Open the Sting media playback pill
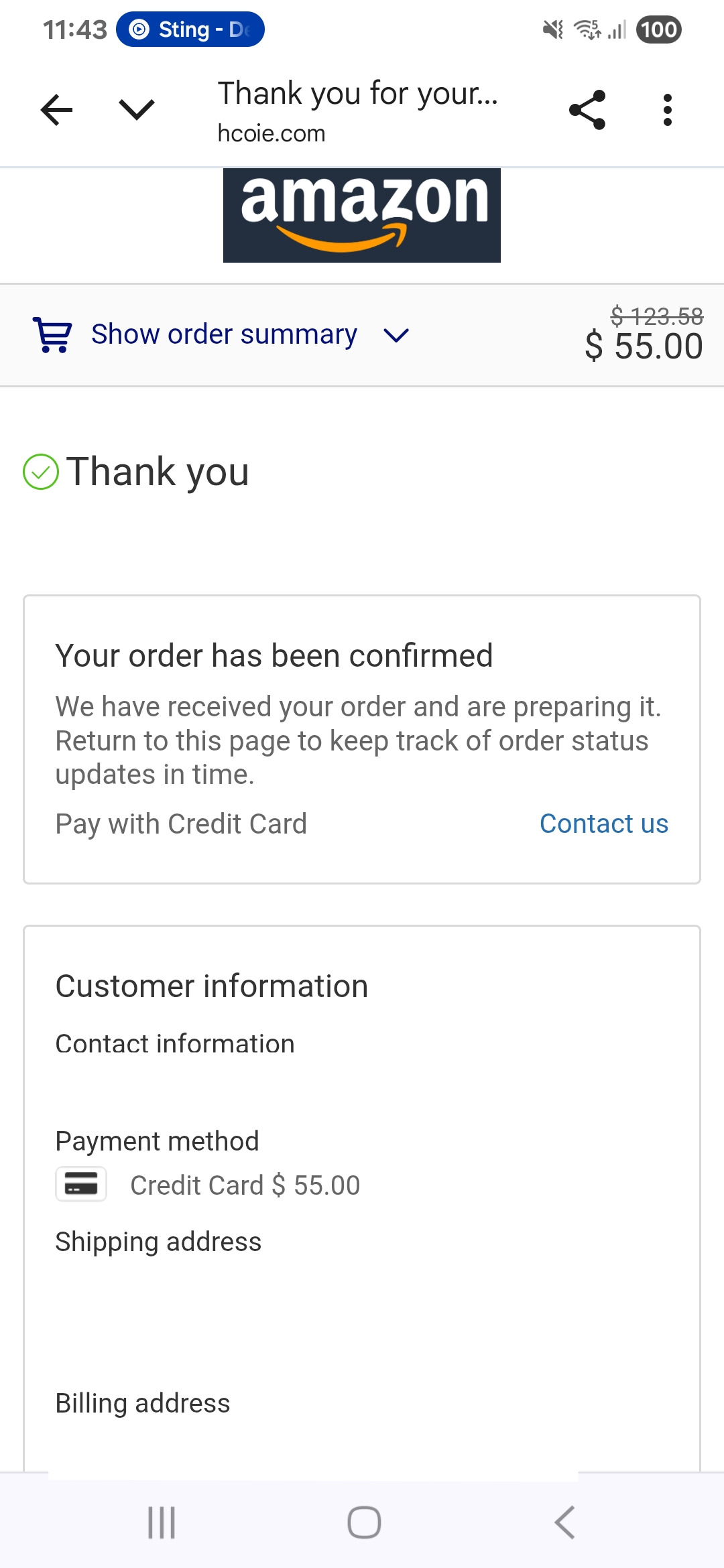This screenshot has width=724, height=1568. (190, 29)
